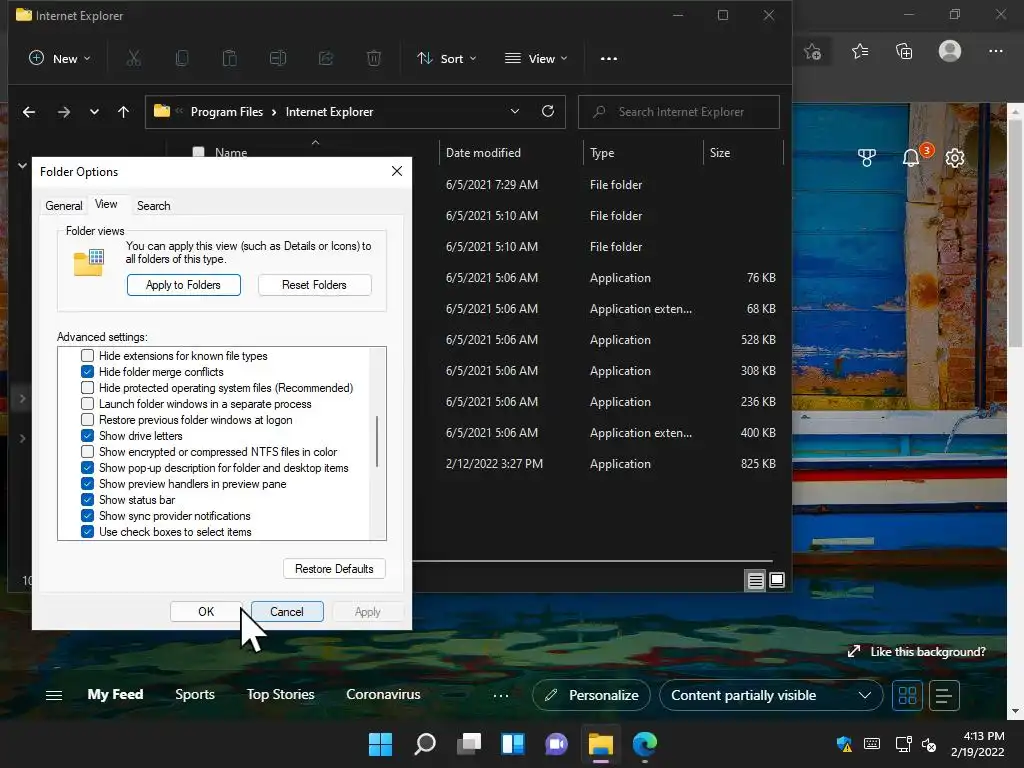The height and width of the screenshot is (768, 1024).
Task: Select the My Feed tab
Action: coord(115,694)
